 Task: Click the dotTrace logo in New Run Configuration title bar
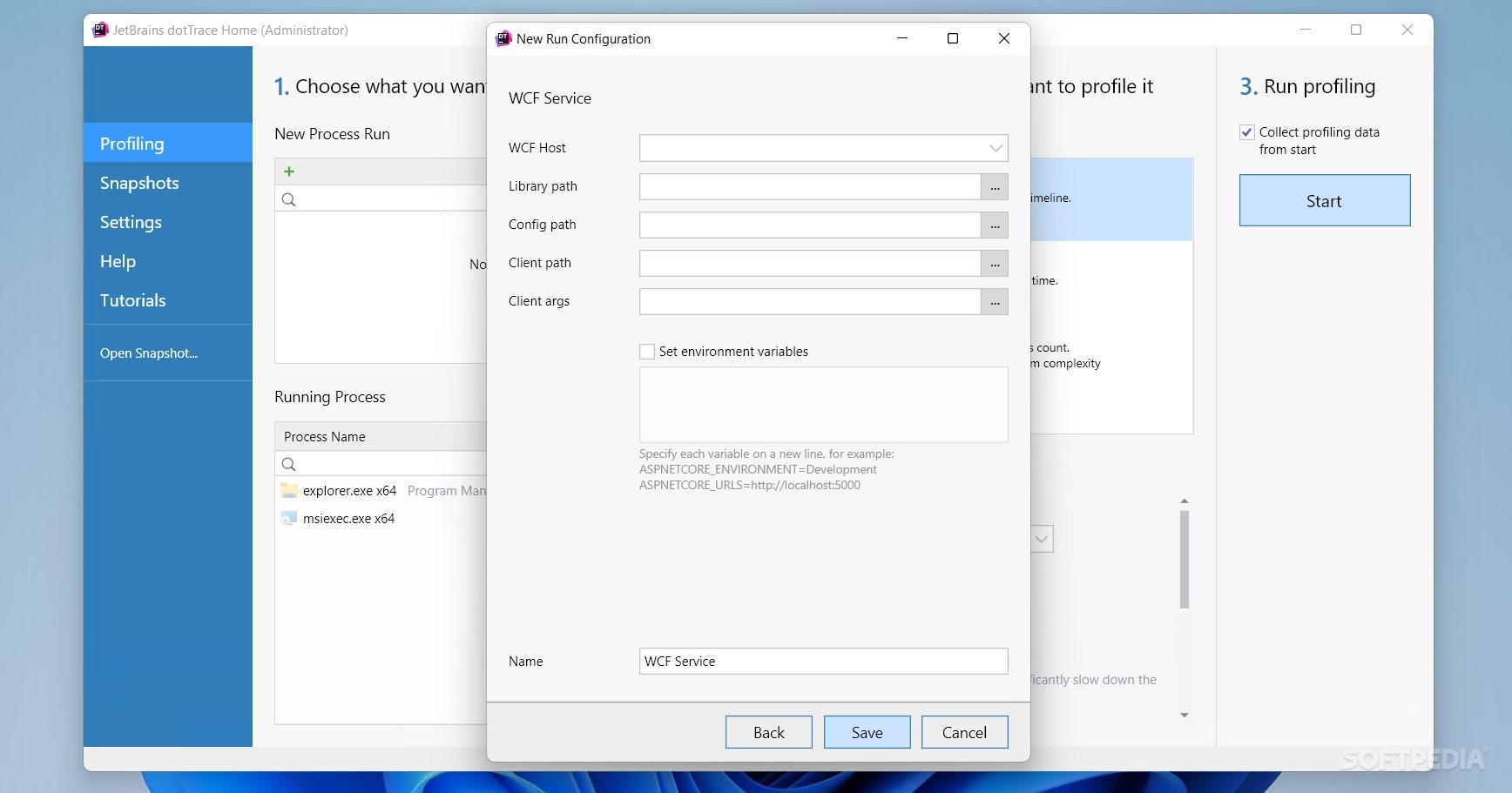(503, 38)
